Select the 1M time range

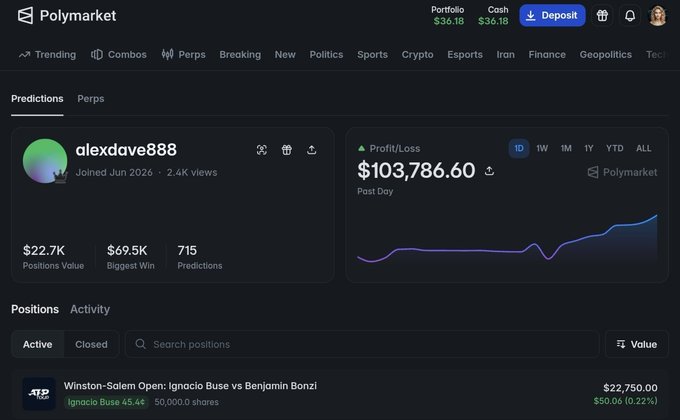566,148
